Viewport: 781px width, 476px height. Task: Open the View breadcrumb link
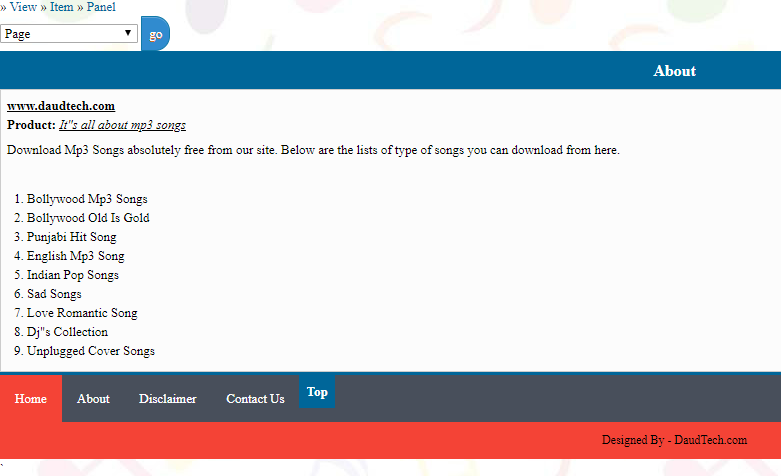point(23,7)
